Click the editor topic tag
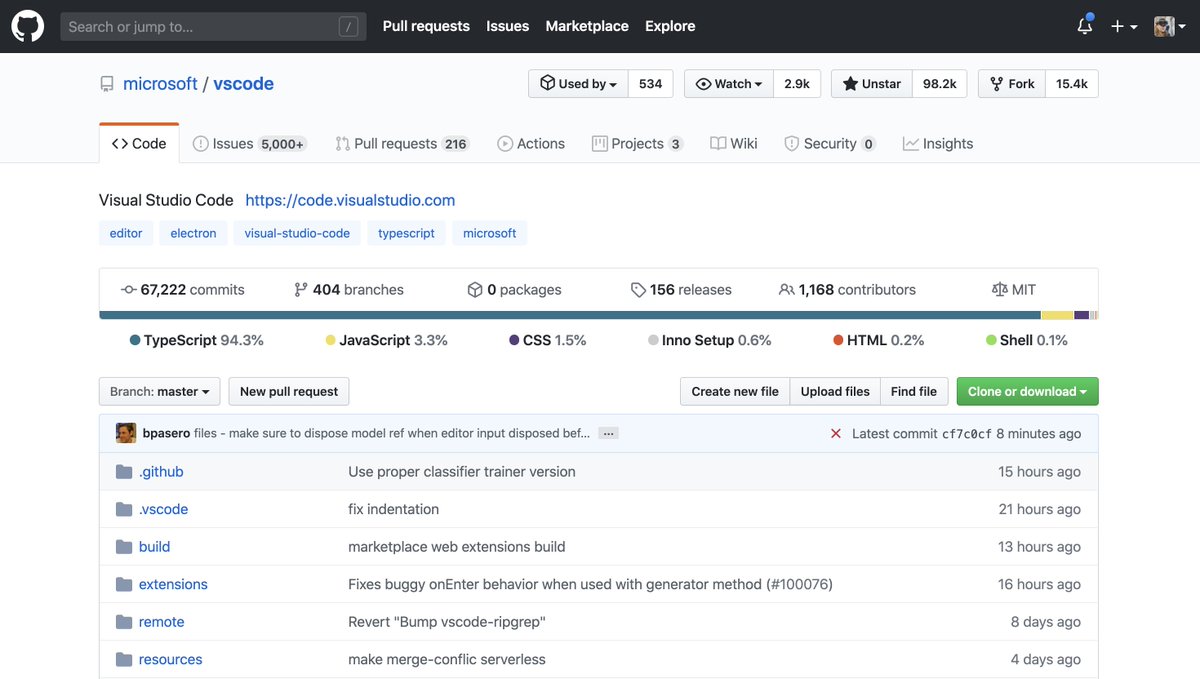Image resolution: width=1200 pixels, height=679 pixels. pyautogui.click(x=126, y=233)
